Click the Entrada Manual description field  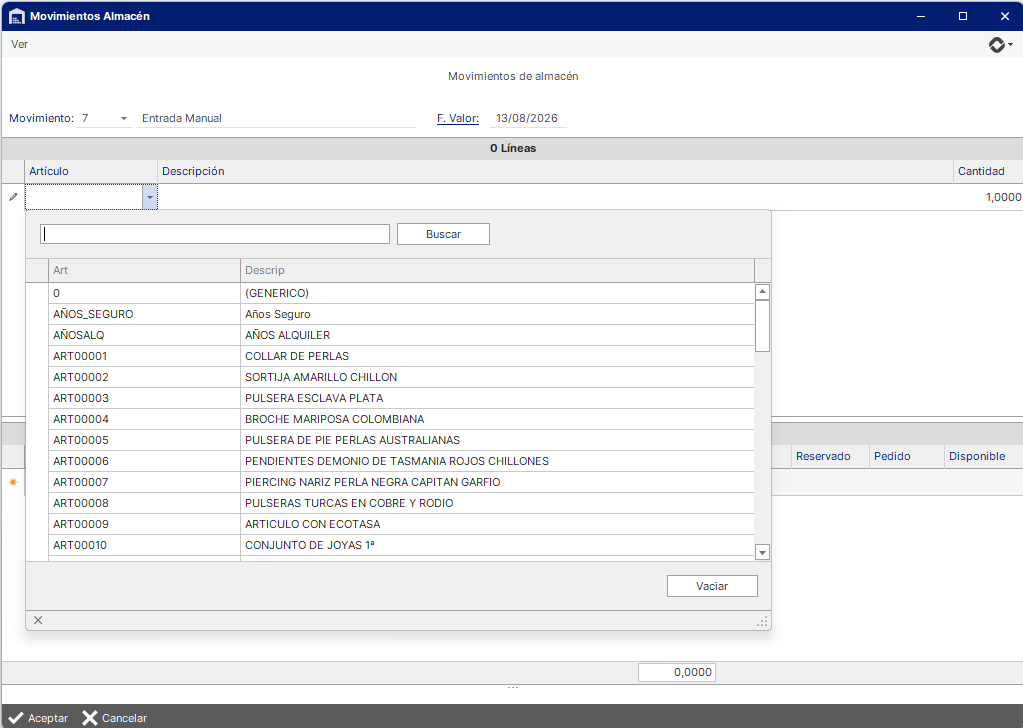point(275,119)
